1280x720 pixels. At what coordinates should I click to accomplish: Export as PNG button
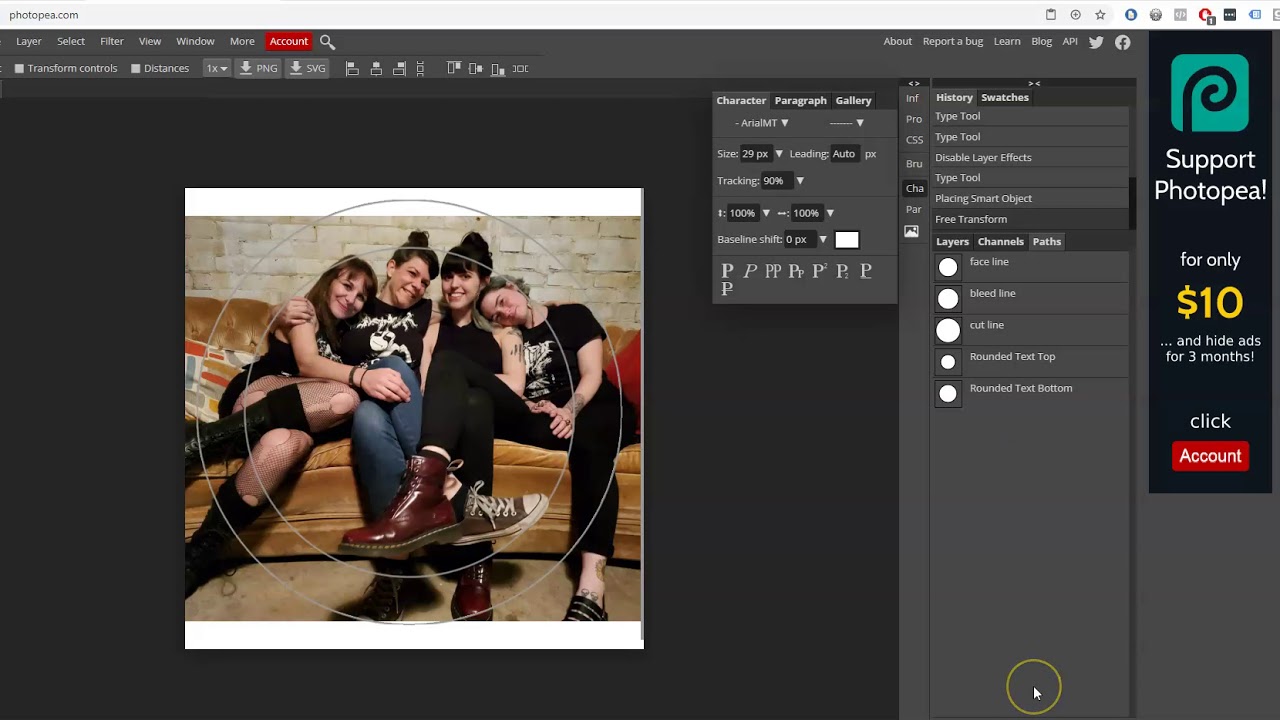(x=258, y=68)
